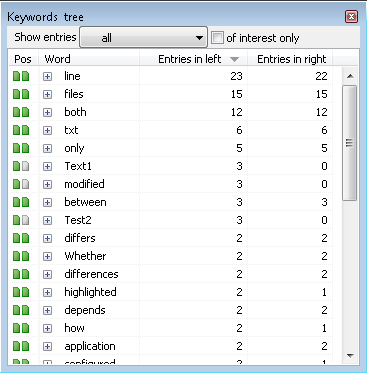Sort by the Pos column header
This screenshot has height=373, width=367.
coord(23,59)
